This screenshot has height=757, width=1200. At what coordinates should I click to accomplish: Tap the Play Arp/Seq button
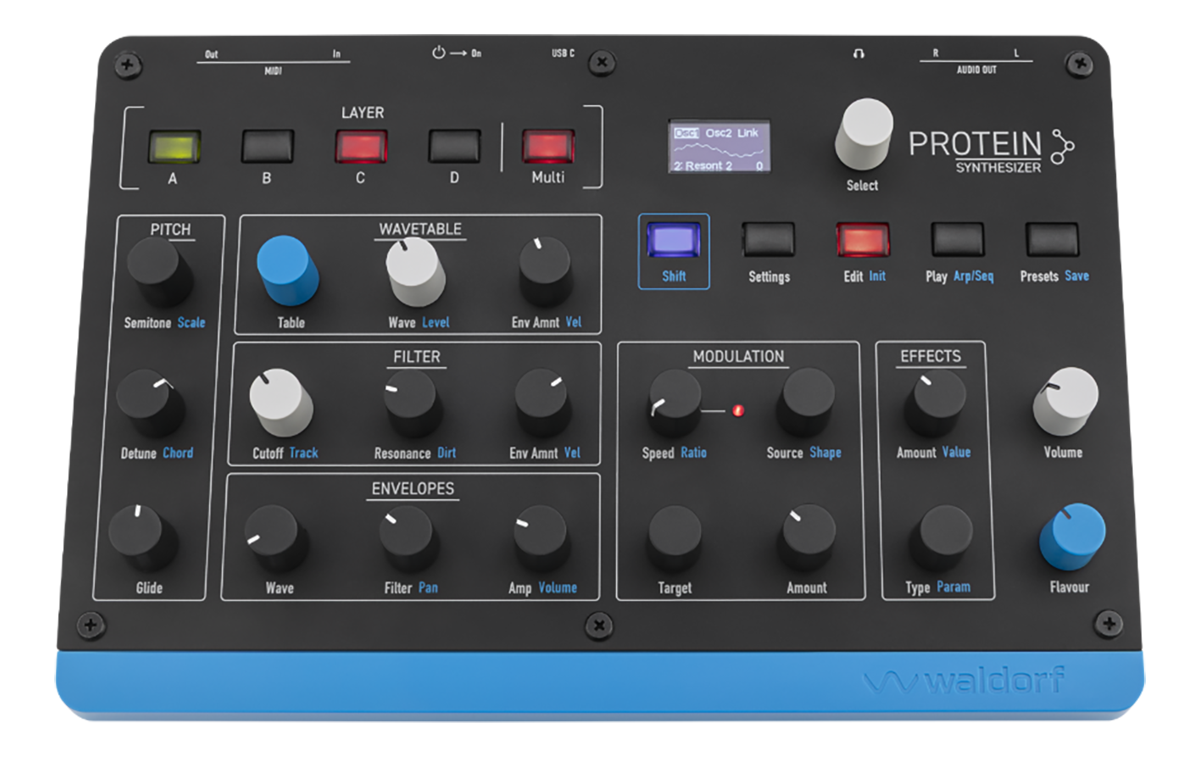click(958, 240)
